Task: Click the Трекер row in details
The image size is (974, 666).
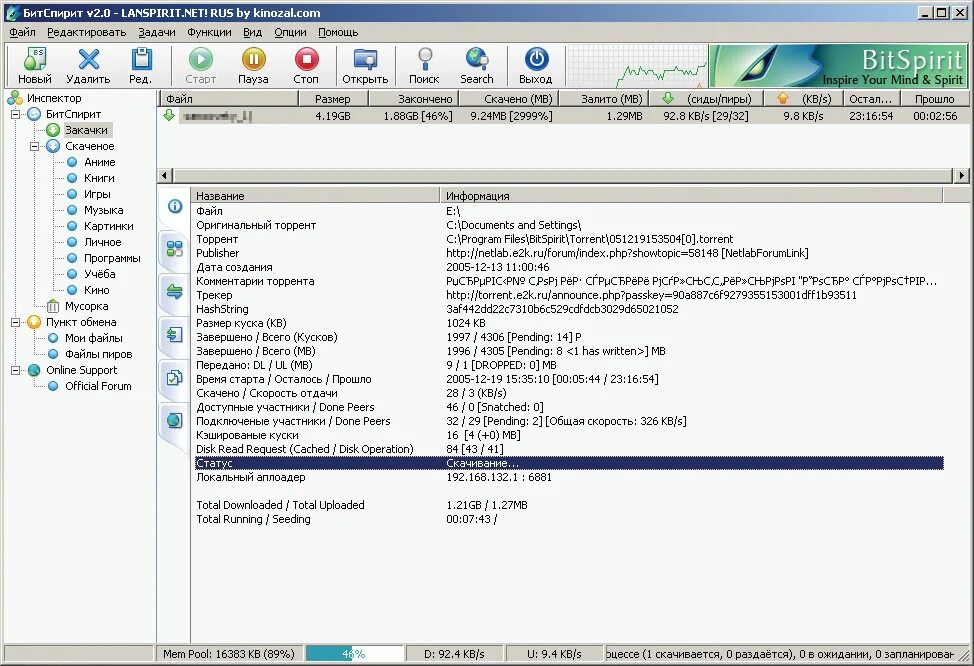Action: tap(569, 295)
